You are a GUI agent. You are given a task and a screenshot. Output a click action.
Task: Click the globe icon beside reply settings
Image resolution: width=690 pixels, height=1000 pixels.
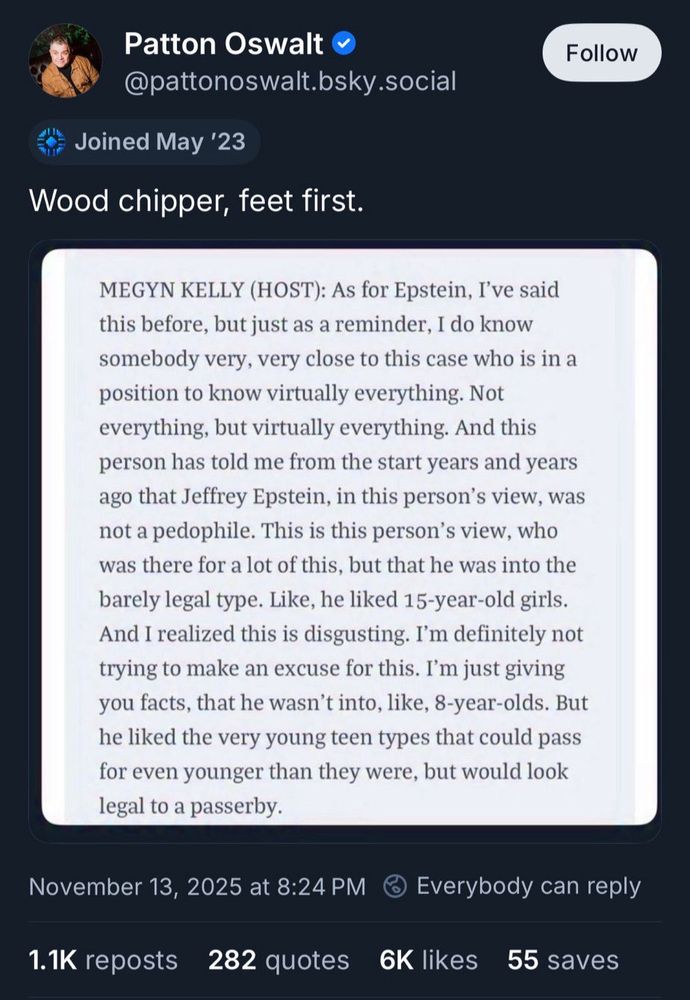click(x=396, y=886)
